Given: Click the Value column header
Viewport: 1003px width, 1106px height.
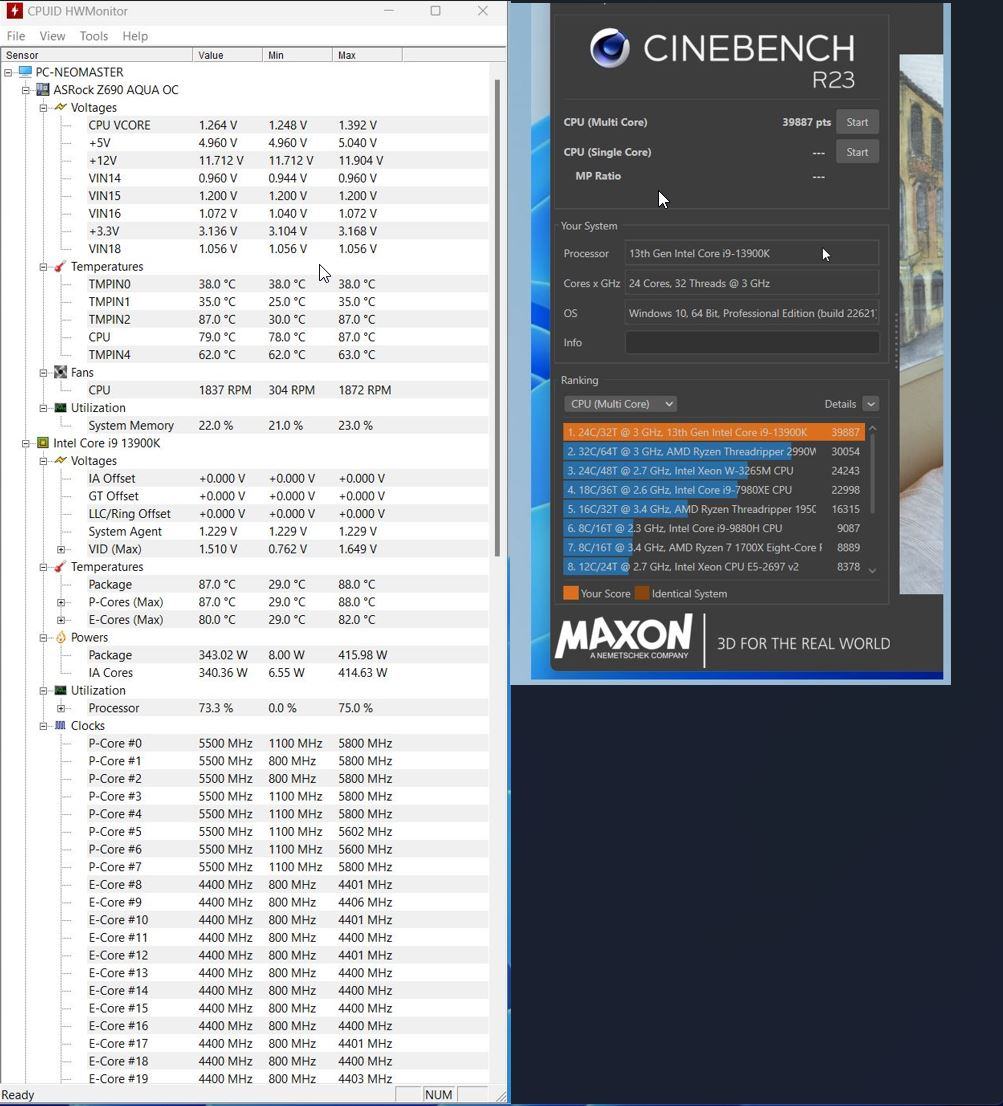Looking at the screenshot, I should [227, 55].
